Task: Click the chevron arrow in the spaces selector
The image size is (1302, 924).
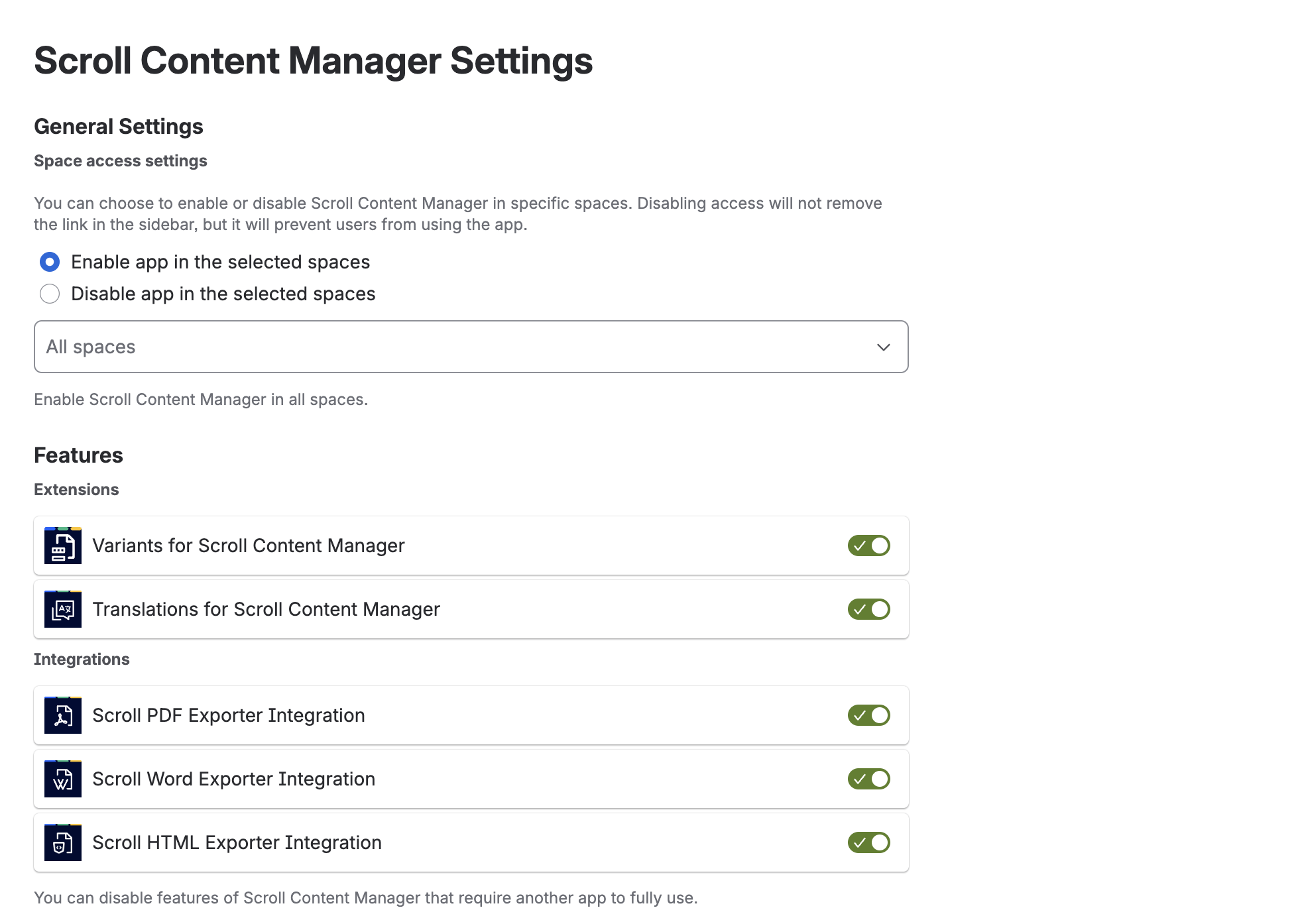Action: [883, 347]
